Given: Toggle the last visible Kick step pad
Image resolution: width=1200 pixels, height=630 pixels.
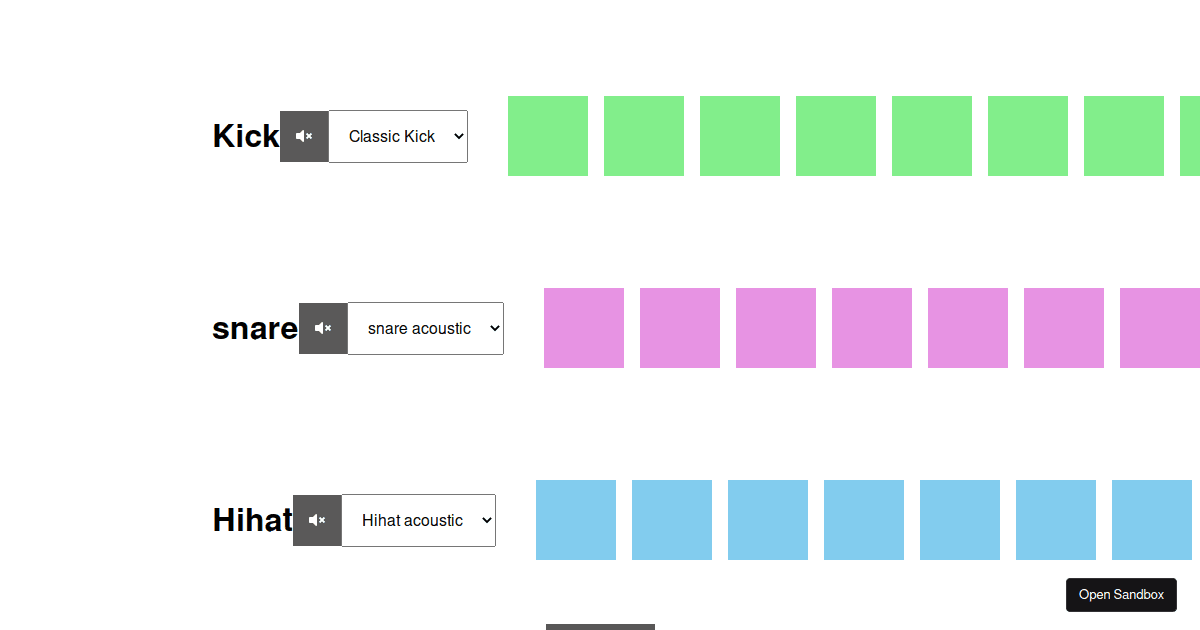Looking at the screenshot, I should (x=1124, y=136).
